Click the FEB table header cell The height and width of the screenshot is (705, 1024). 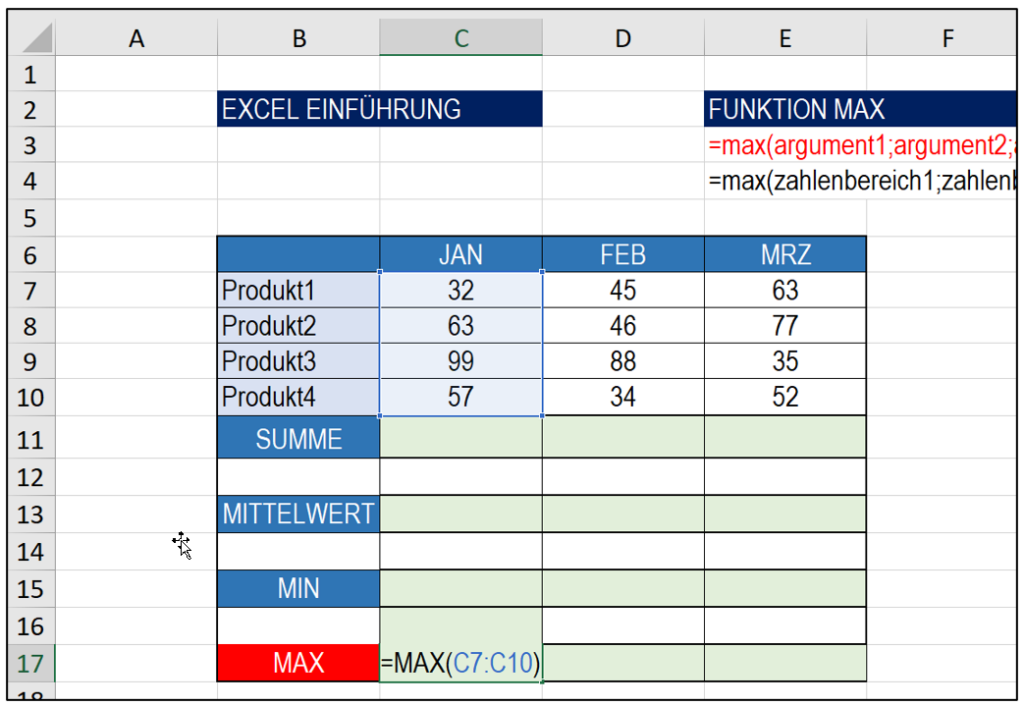click(623, 255)
